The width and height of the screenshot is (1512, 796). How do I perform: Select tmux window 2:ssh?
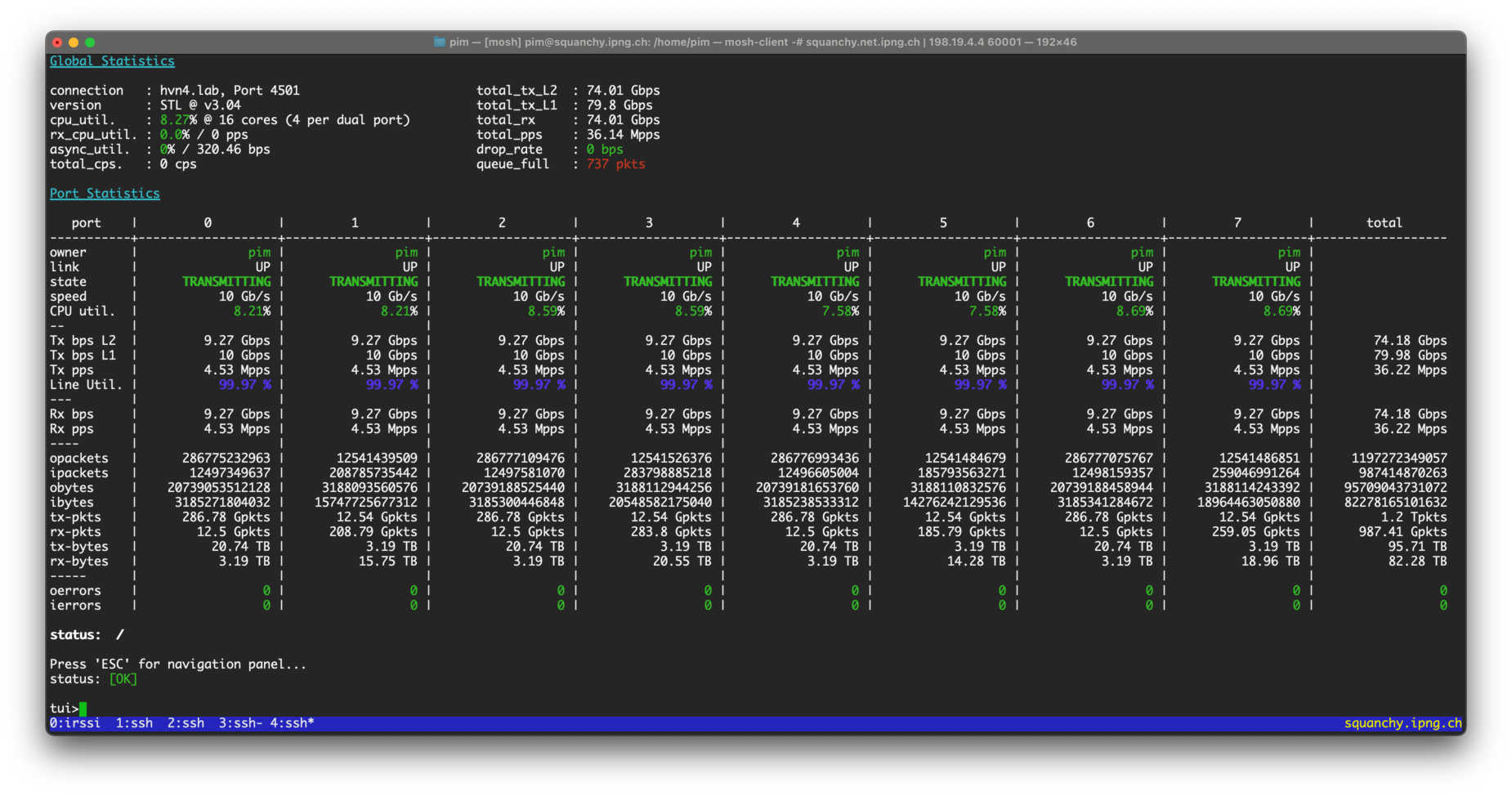(x=186, y=723)
